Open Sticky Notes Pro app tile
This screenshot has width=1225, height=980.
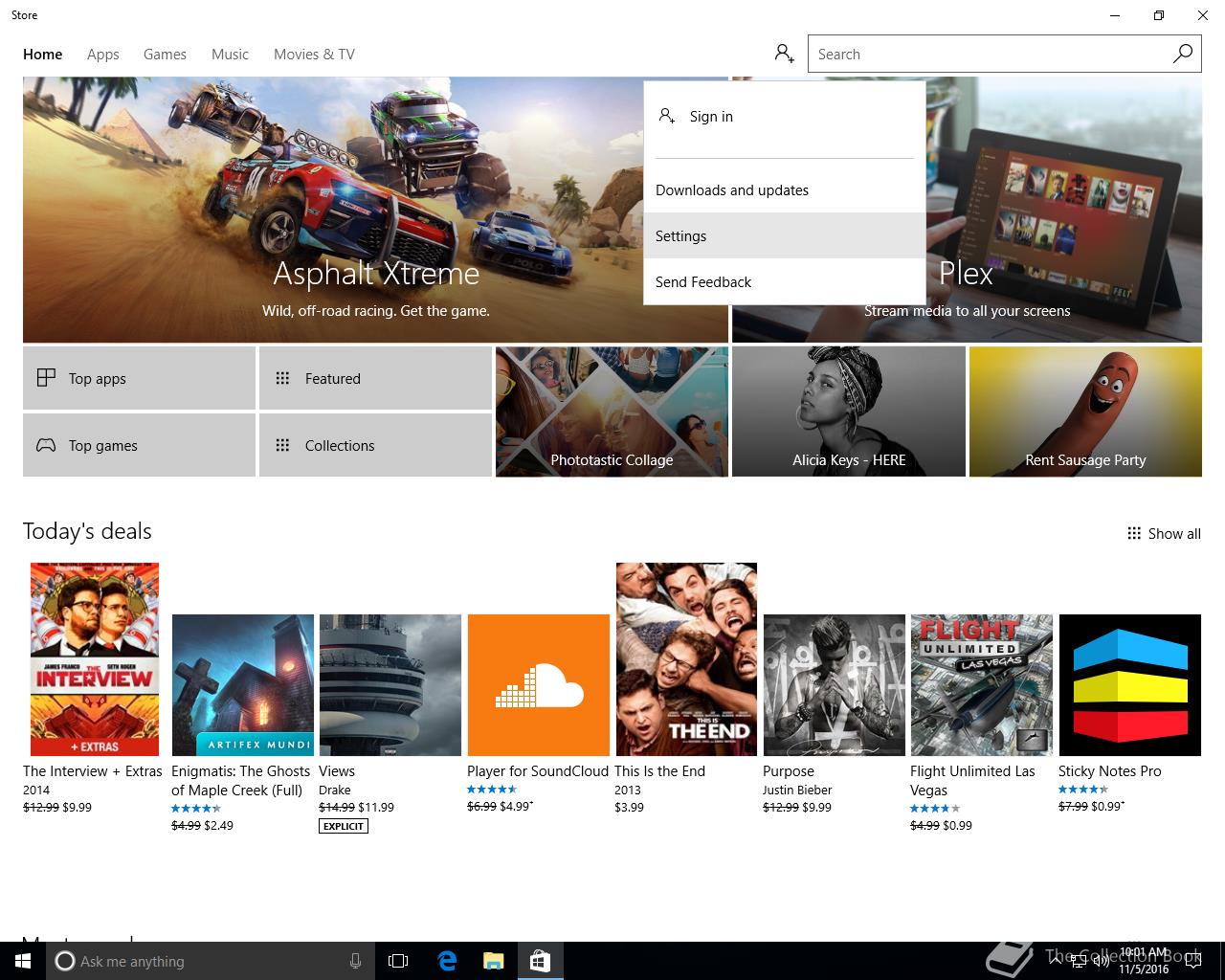pos(1129,685)
